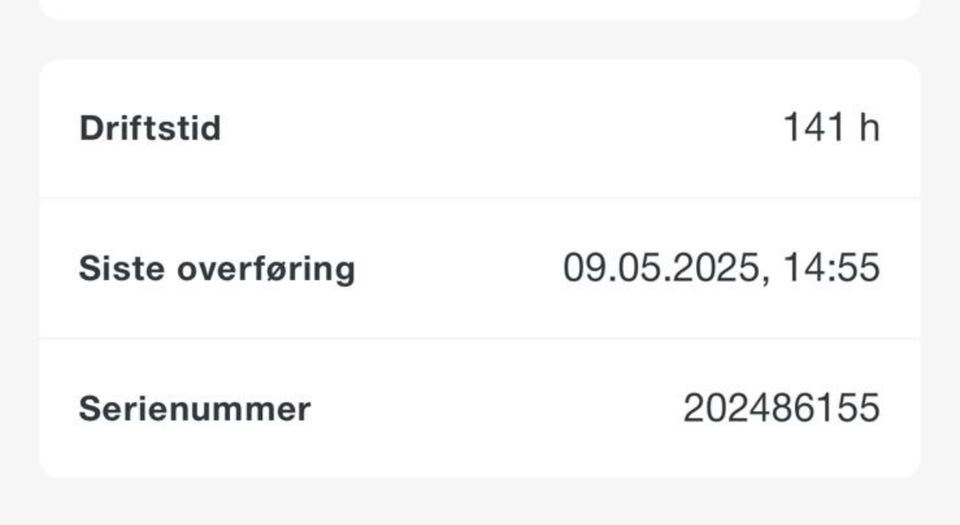
Task: Tap the 14:55 transfer time
Action: 831,268
